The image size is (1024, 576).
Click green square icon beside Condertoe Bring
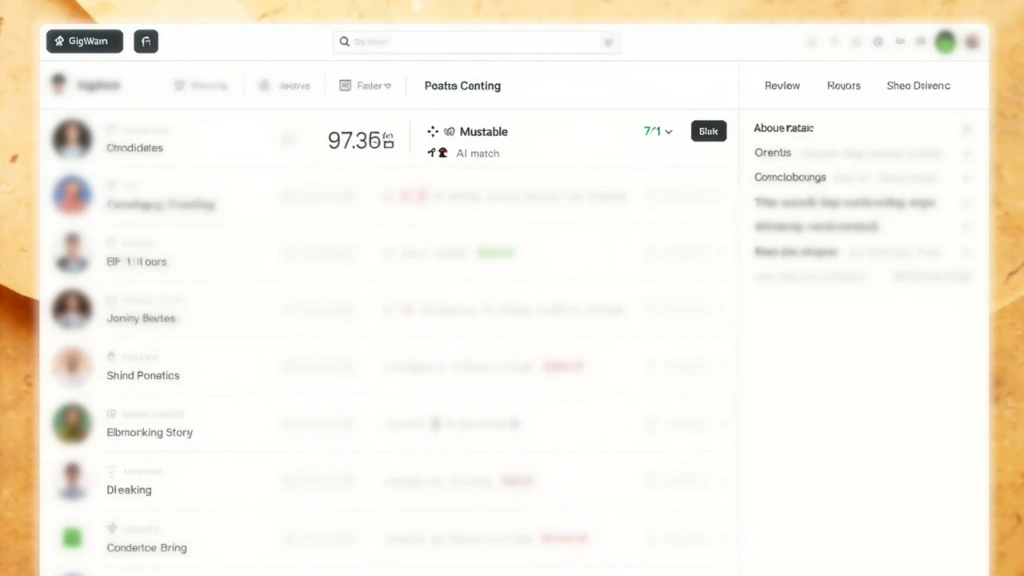click(72, 537)
